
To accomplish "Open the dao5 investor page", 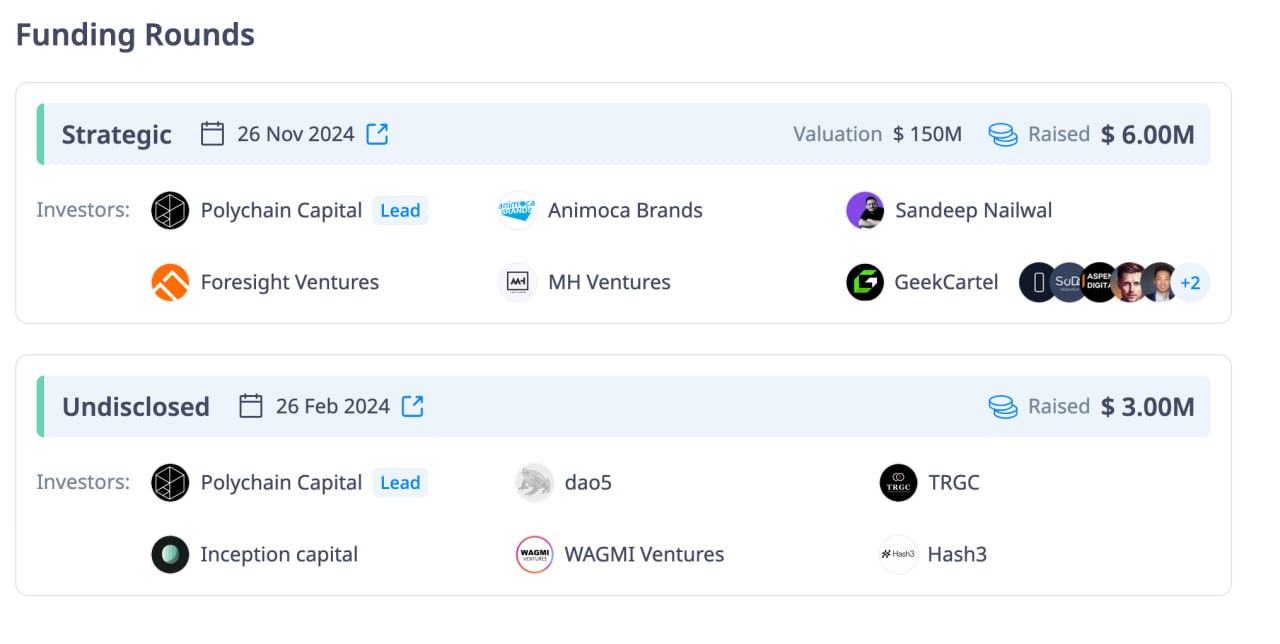I will tap(588, 483).
